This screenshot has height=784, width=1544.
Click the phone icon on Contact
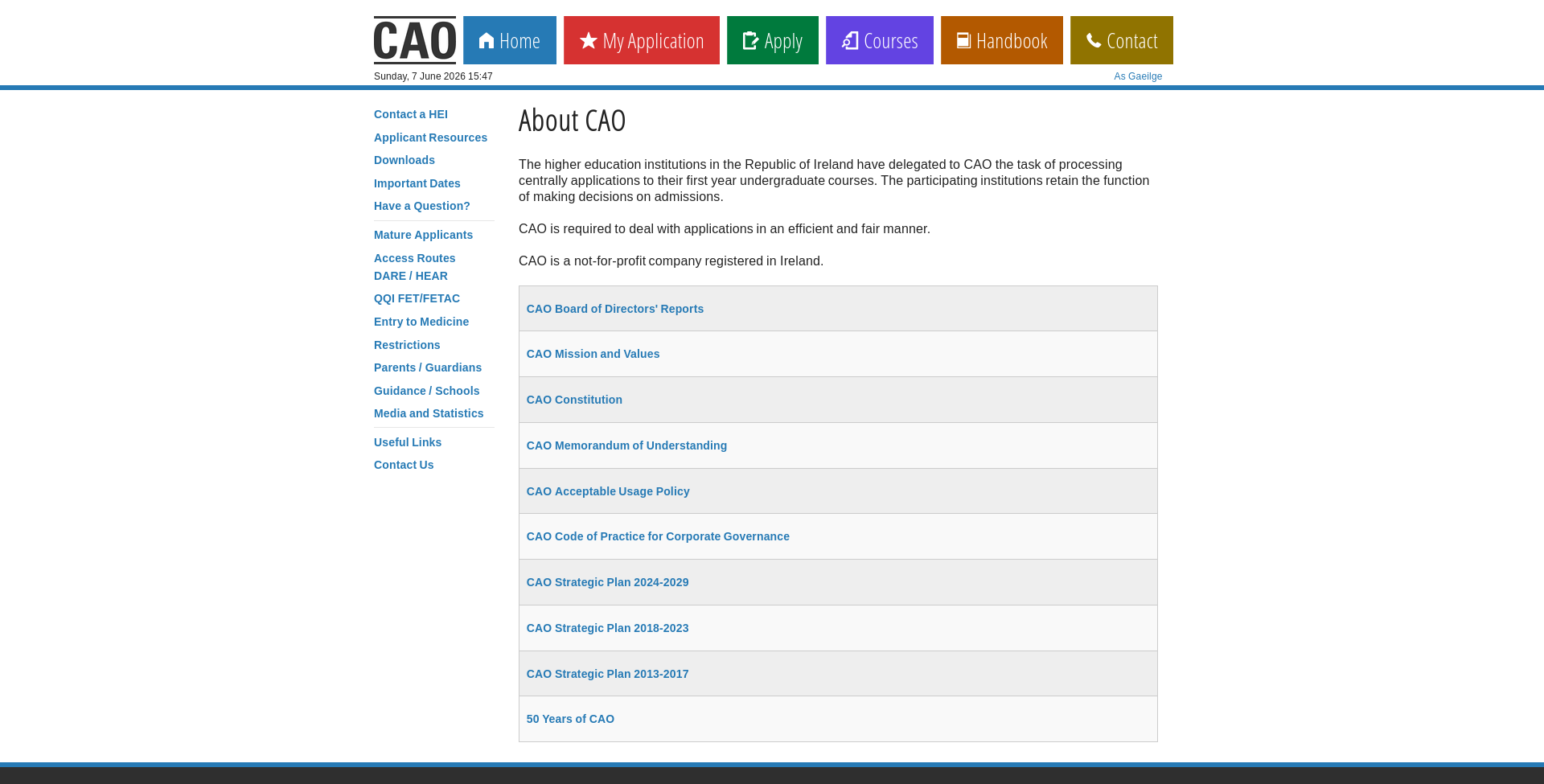[1094, 40]
